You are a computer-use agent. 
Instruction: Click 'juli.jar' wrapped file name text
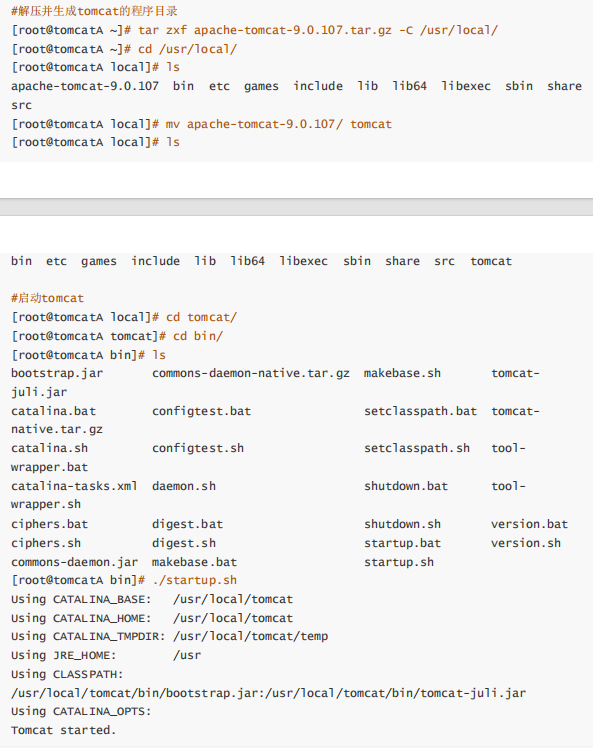click(x=39, y=392)
